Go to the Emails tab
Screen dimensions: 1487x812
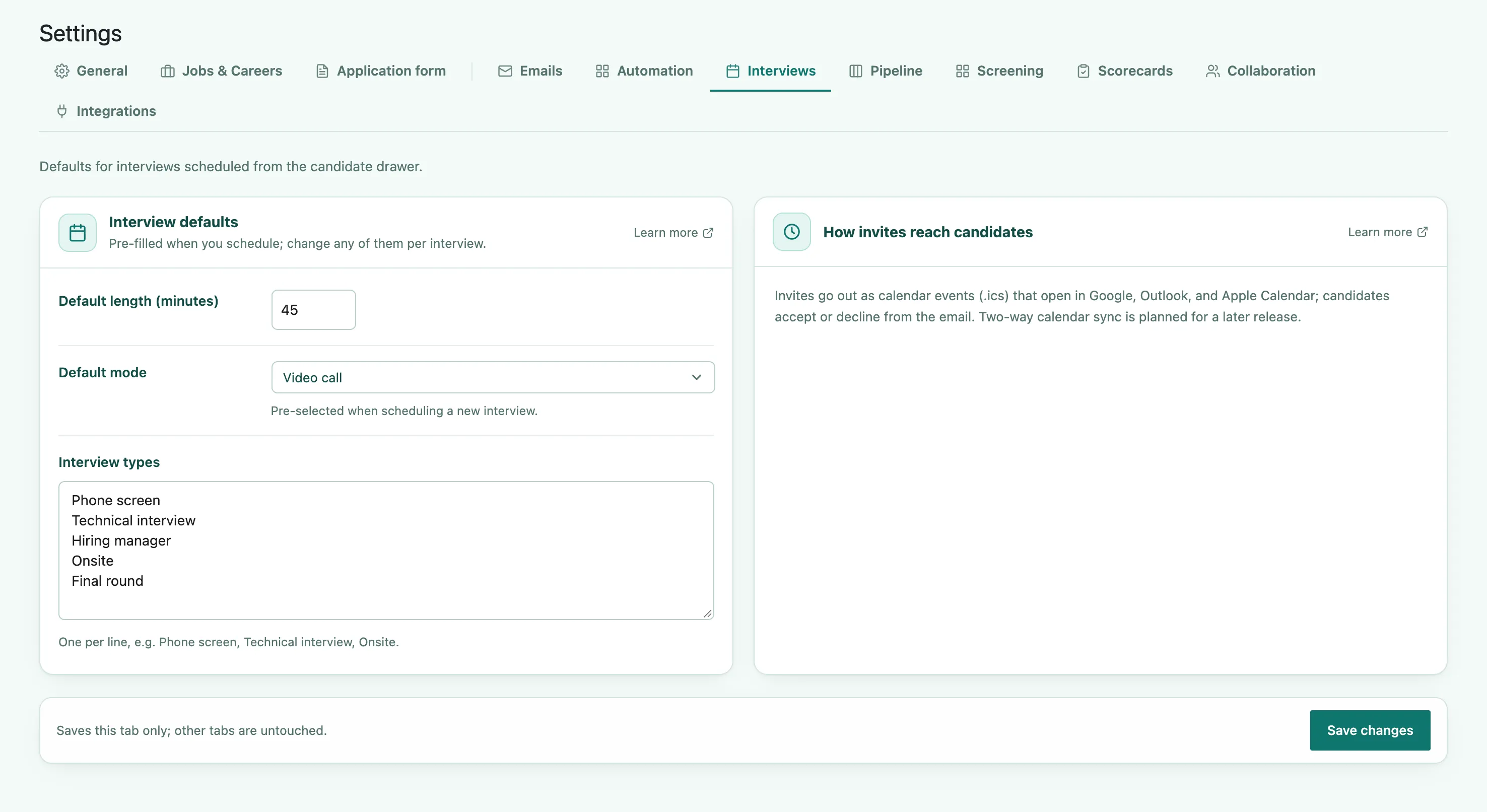click(x=530, y=71)
